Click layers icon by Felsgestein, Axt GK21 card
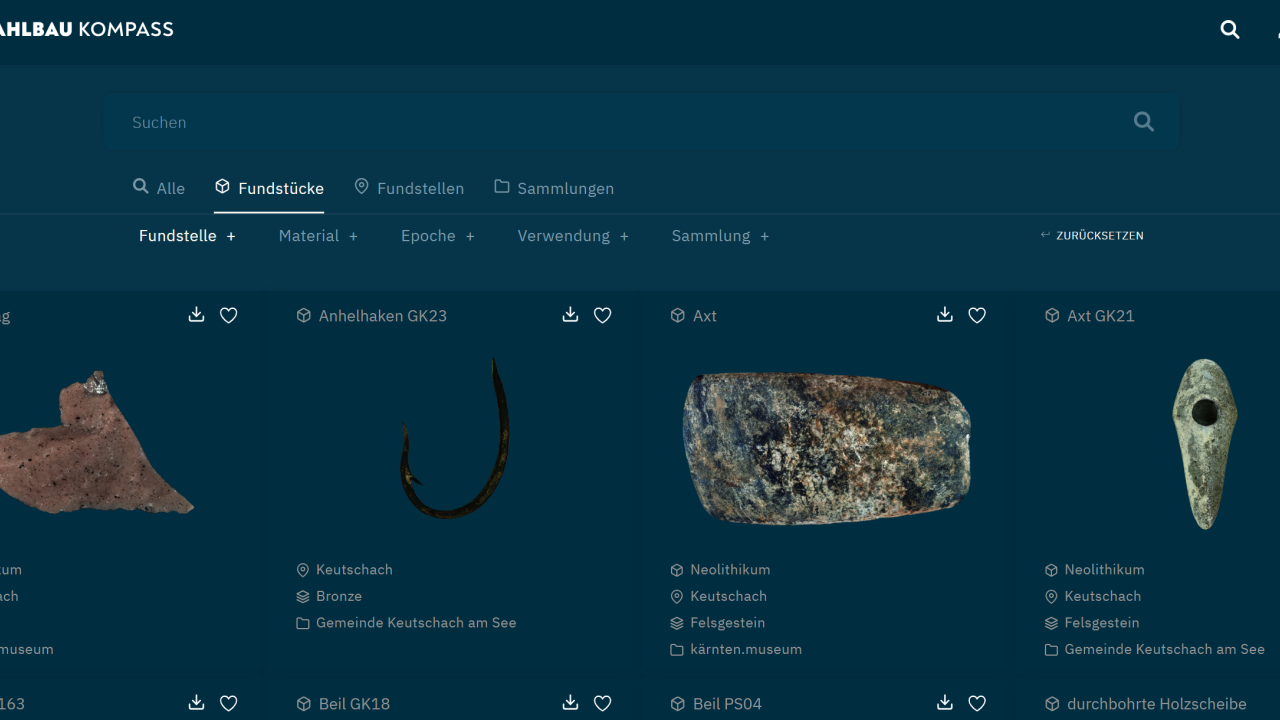1280x720 pixels. coord(1051,623)
